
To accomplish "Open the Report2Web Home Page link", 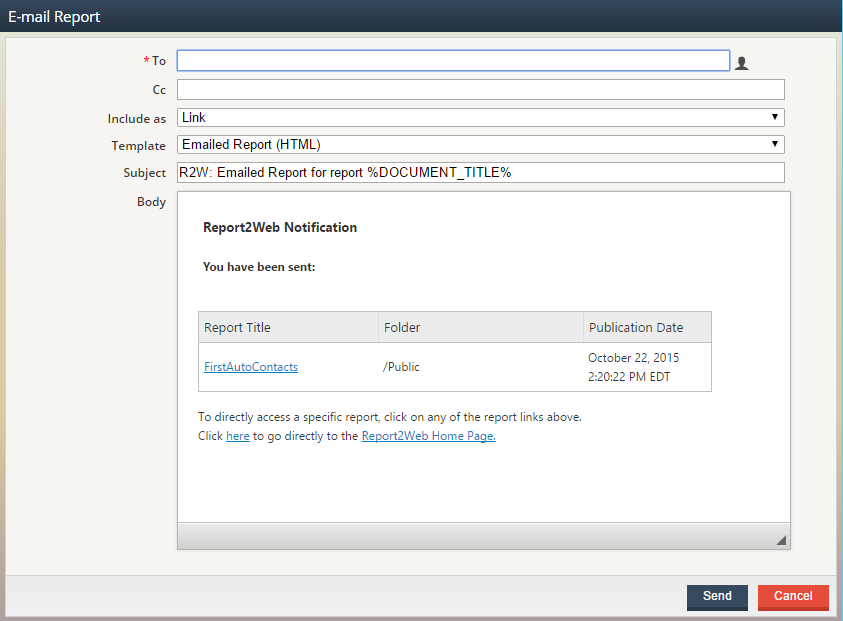I will point(427,435).
